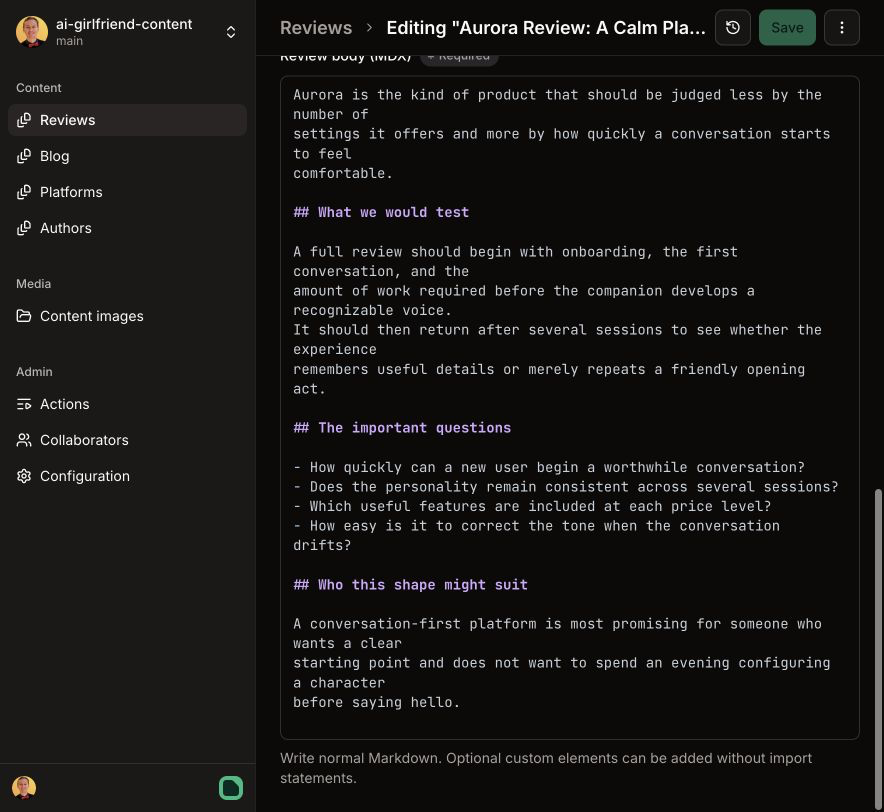Open the Blog collection
Screen dimensions: 884x812
point(127,156)
